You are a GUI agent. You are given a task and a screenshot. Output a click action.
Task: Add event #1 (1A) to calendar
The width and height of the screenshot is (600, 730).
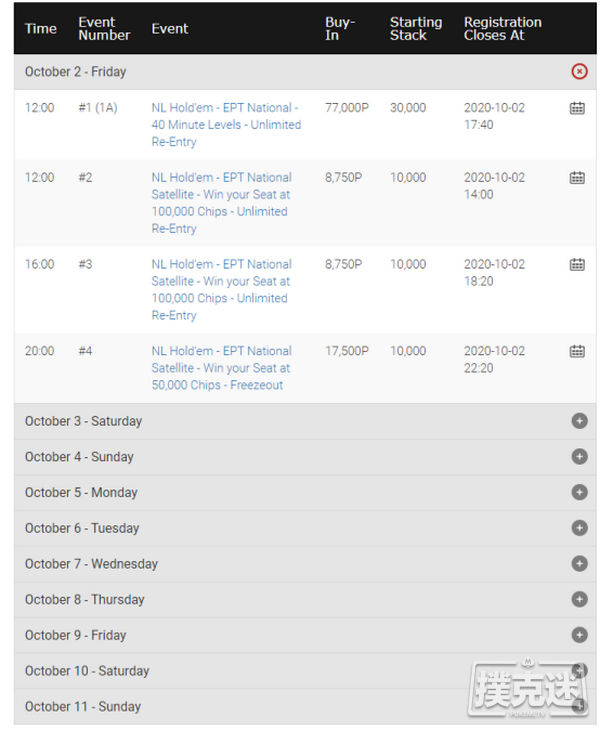(577, 108)
